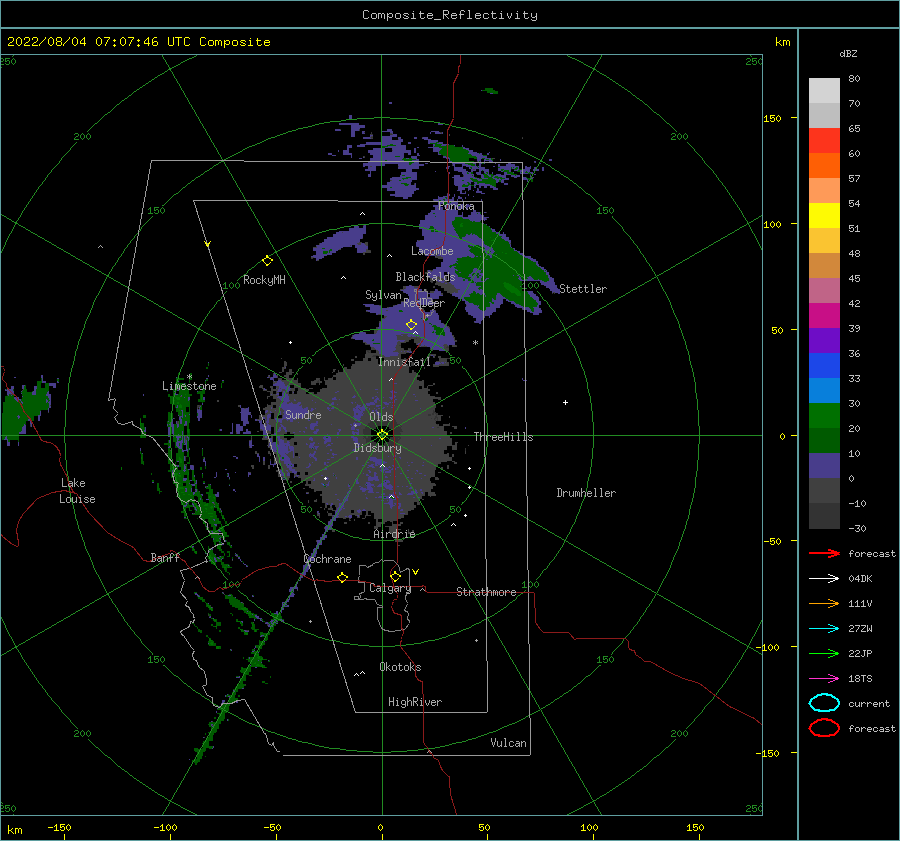900x841 pixels.
Task: Click the Lake Louise label
Action: 77,491
